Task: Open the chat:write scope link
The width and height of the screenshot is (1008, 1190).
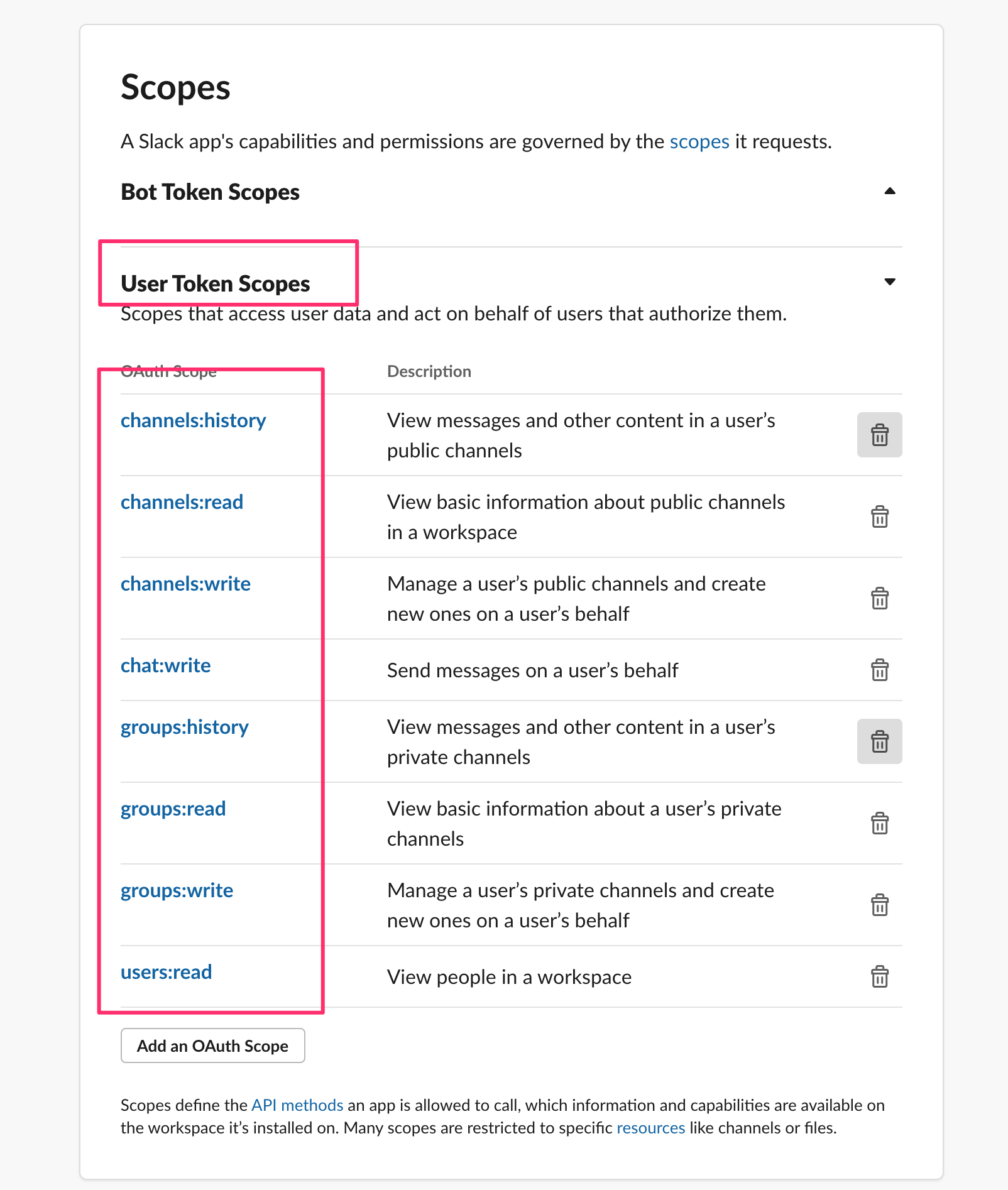Action: click(165, 665)
